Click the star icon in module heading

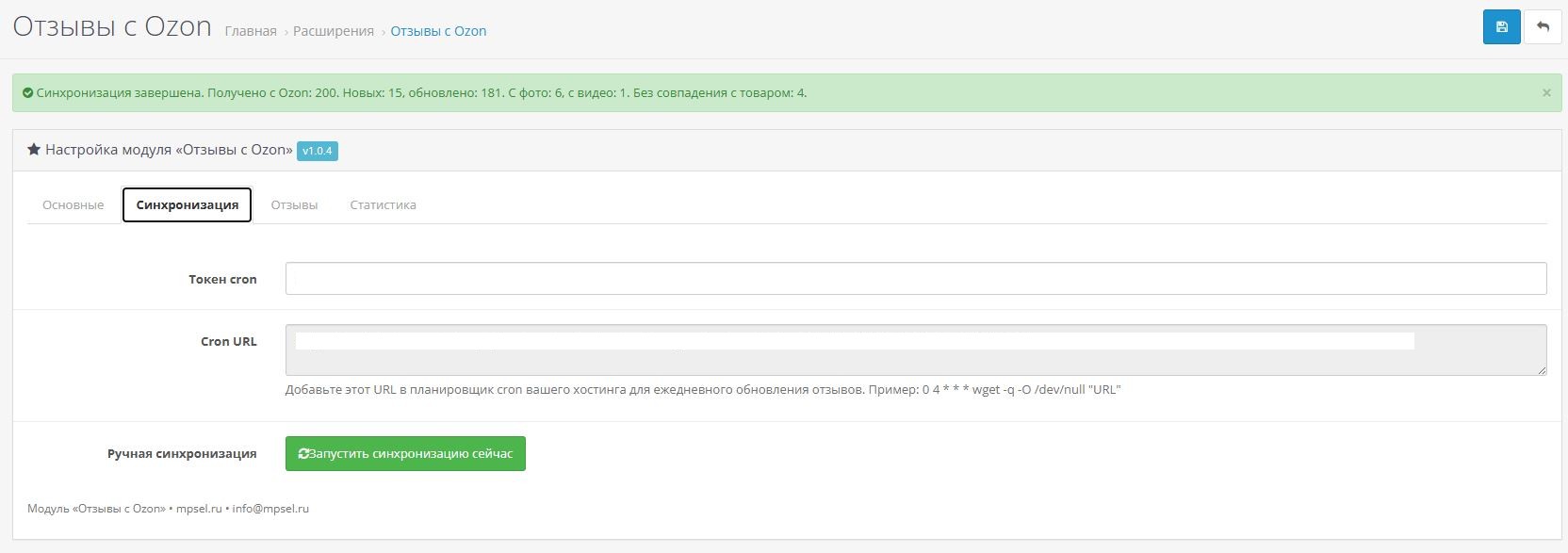click(x=34, y=150)
